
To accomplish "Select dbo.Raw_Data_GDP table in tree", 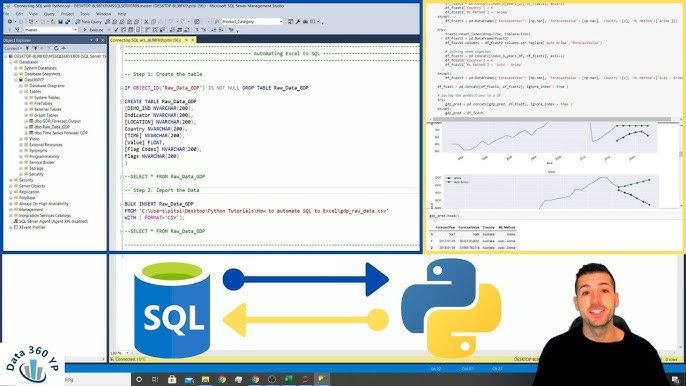I will tap(52, 127).
